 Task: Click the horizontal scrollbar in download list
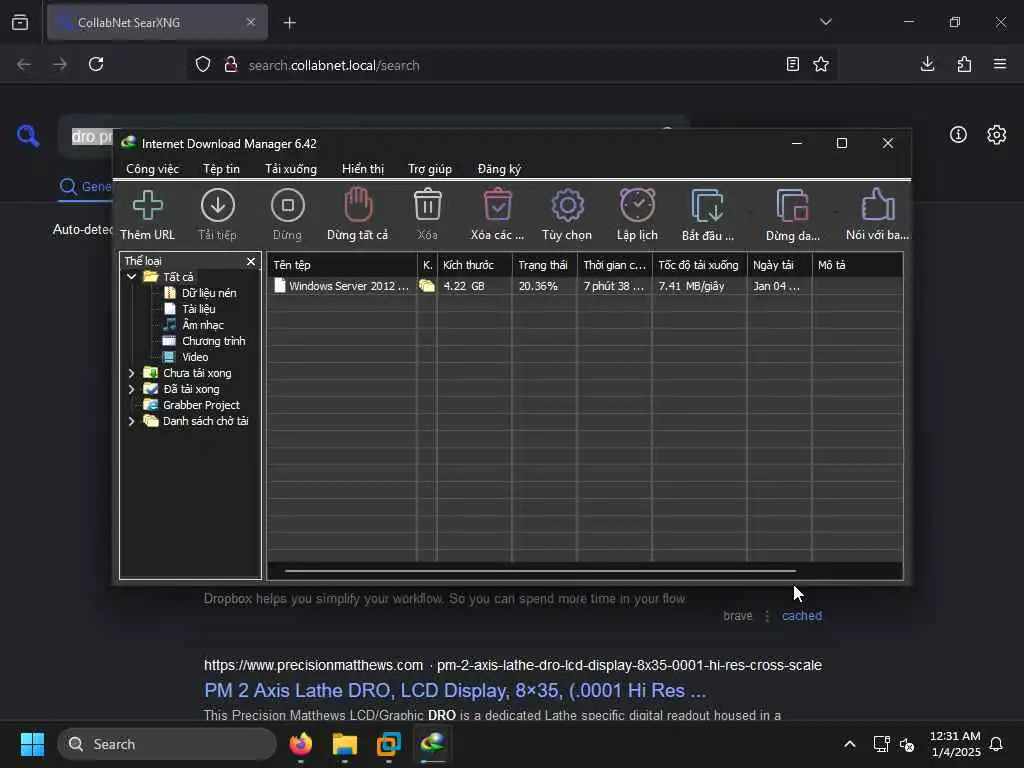point(540,571)
